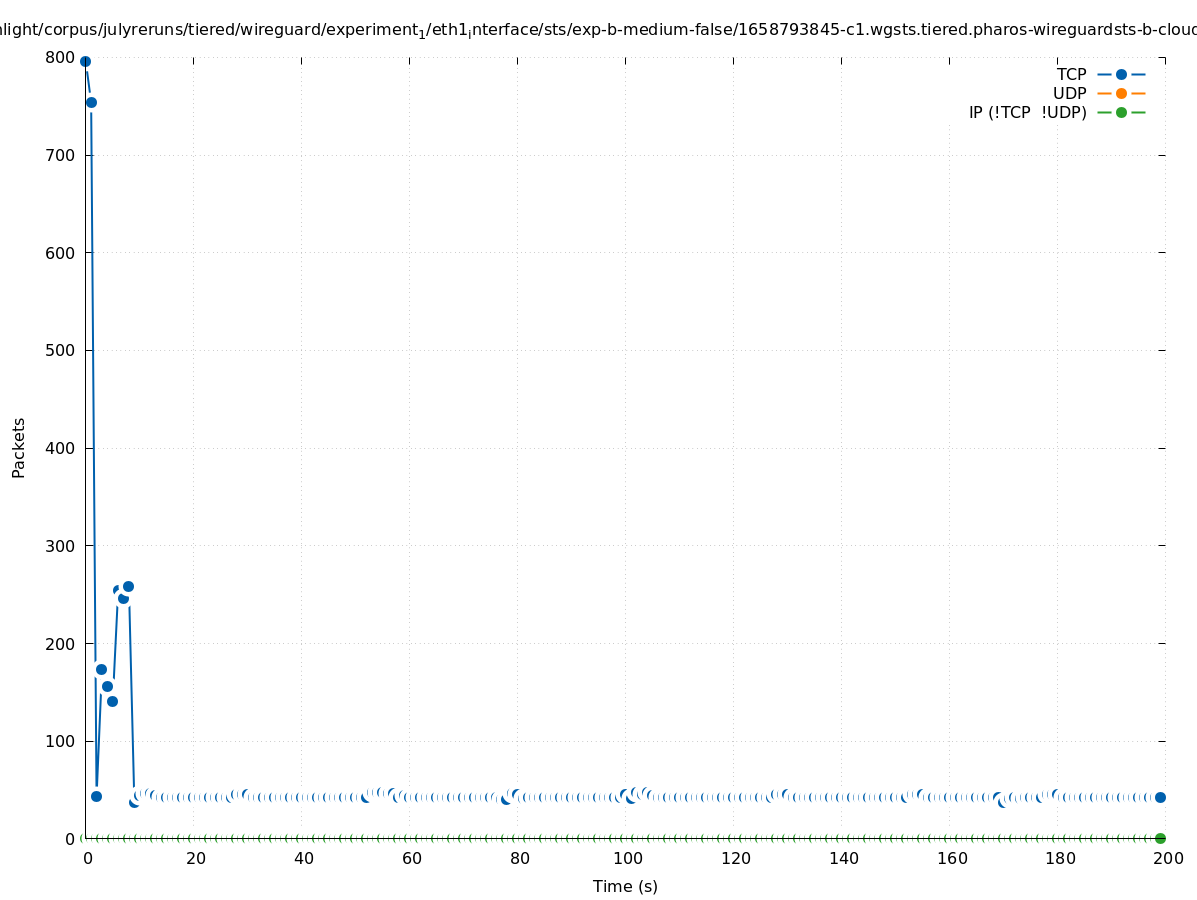Click the 100 tick label on x-axis
The image size is (1197, 900).
click(x=627, y=859)
